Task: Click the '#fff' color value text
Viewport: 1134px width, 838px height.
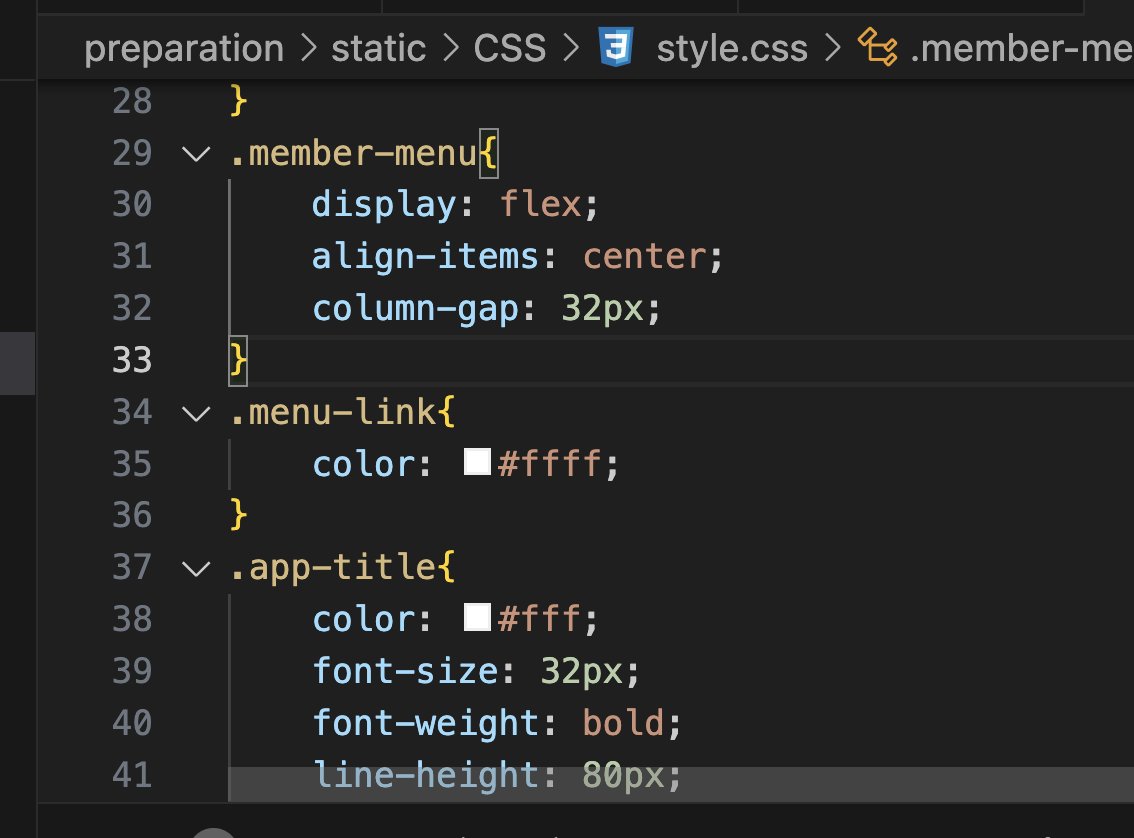Action: pos(540,619)
